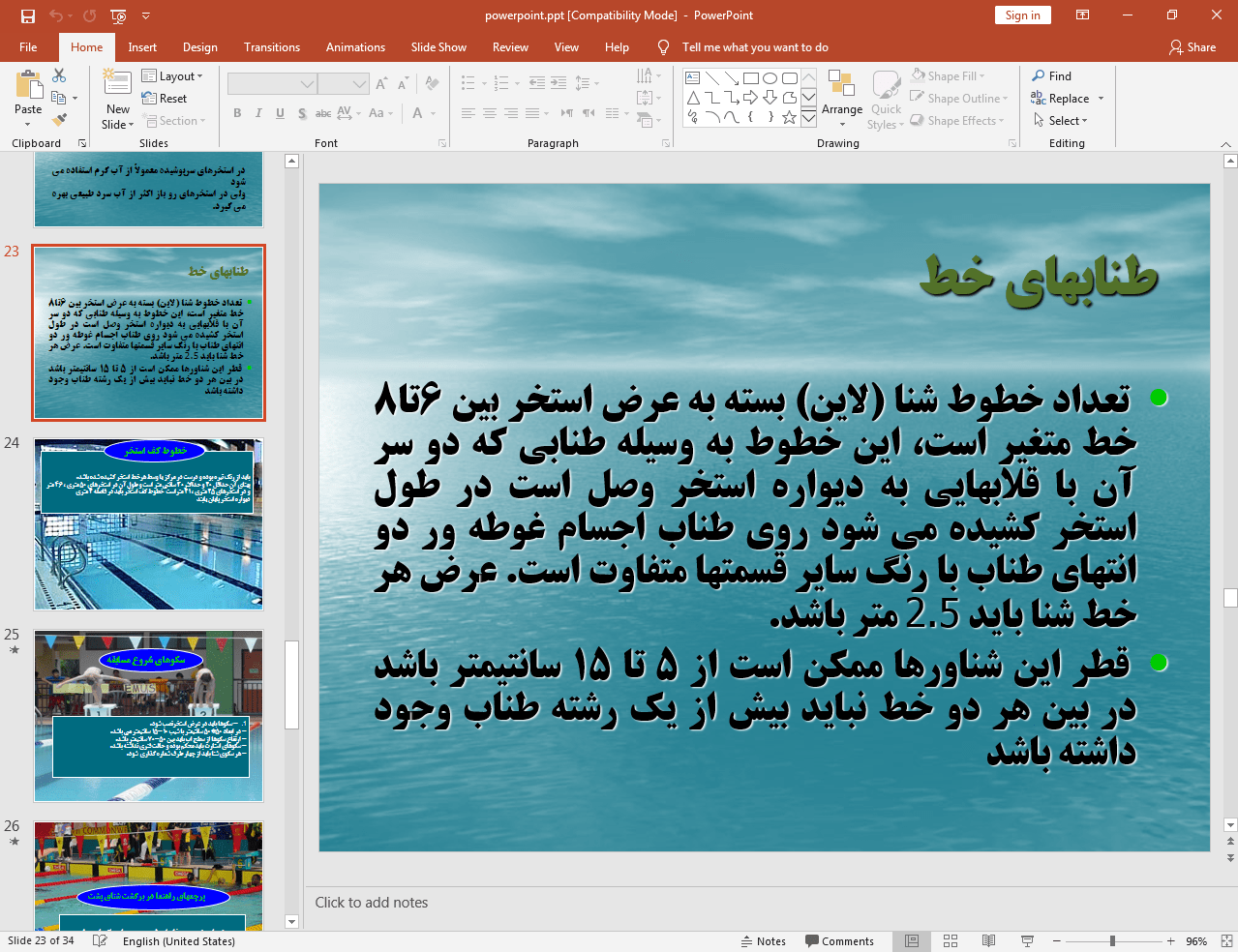Click the Find command in Editing group
This screenshot has width=1238, height=952.
click(1057, 75)
